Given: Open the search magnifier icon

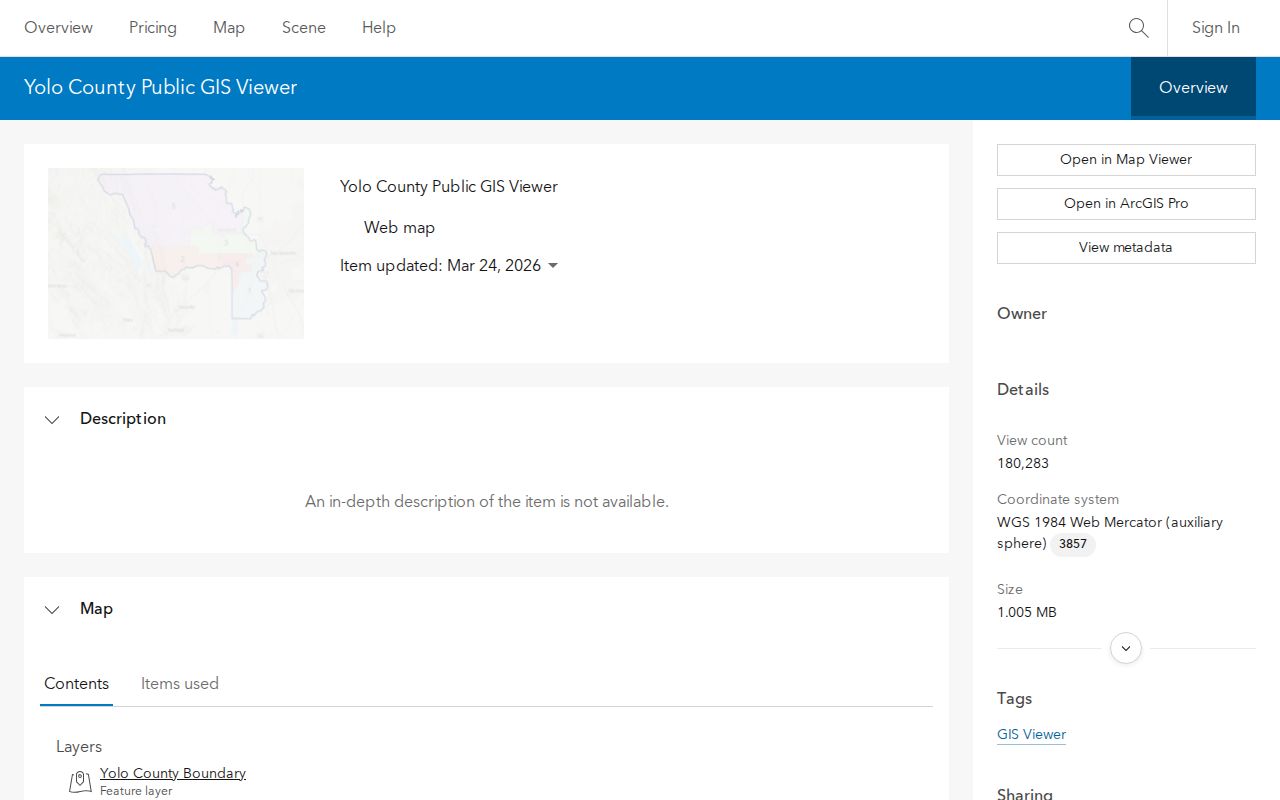Looking at the screenshot, I should 1138,28.
